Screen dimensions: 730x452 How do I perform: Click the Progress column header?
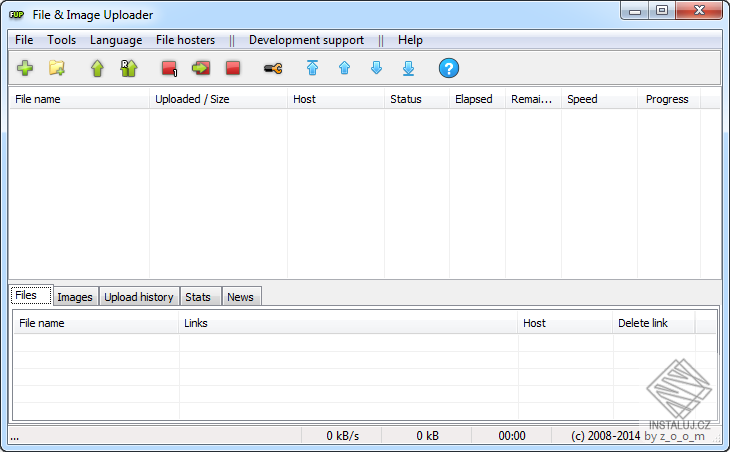669,99
